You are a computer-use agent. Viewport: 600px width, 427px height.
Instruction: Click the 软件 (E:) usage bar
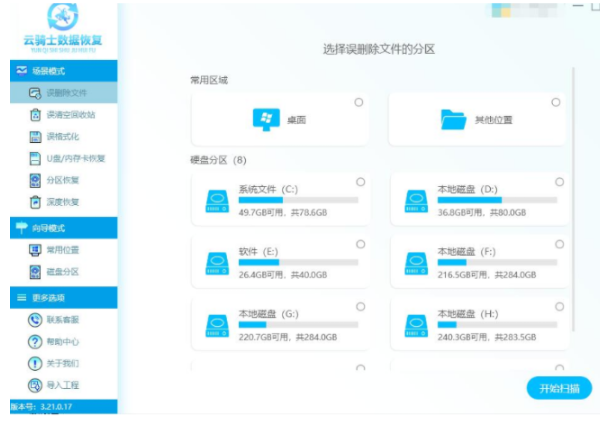297,262
